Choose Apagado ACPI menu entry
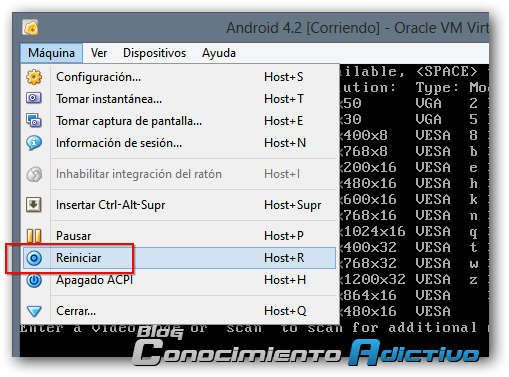 pyautogui.click(x=179, y=280)
